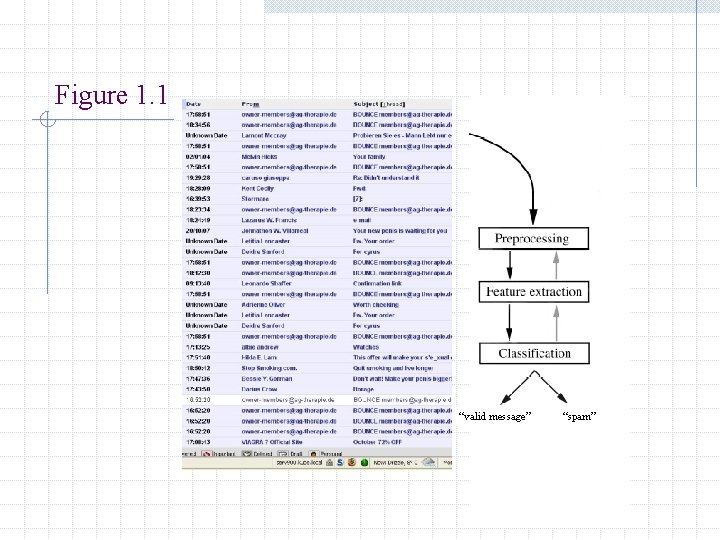720x540 pixels.
Task: Open the 'Worth checking' subject
Action: (376, 304)
